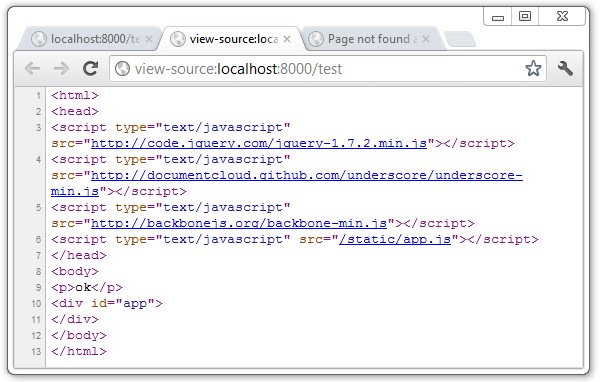Click the </html> closing tag text

(79, 351)
